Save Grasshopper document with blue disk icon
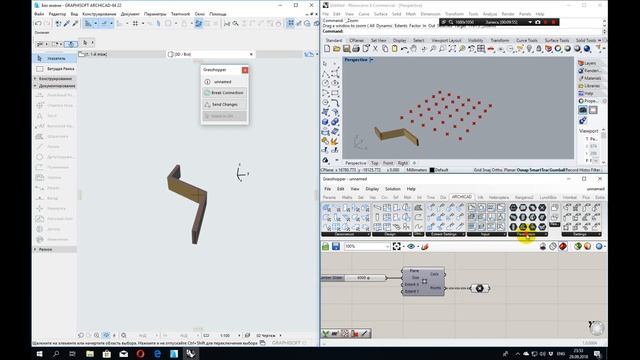Screen dimensions: 640x360 [x=336, y=246]
